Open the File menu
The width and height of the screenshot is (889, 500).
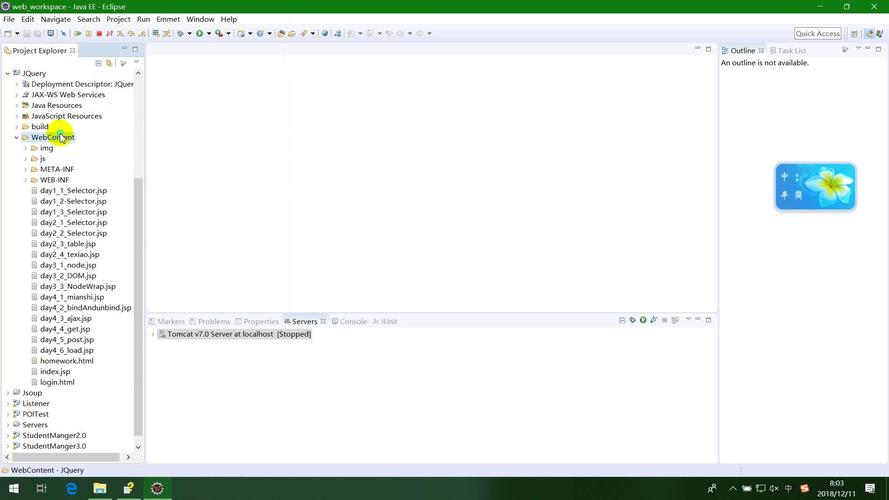tap(9, 19)
